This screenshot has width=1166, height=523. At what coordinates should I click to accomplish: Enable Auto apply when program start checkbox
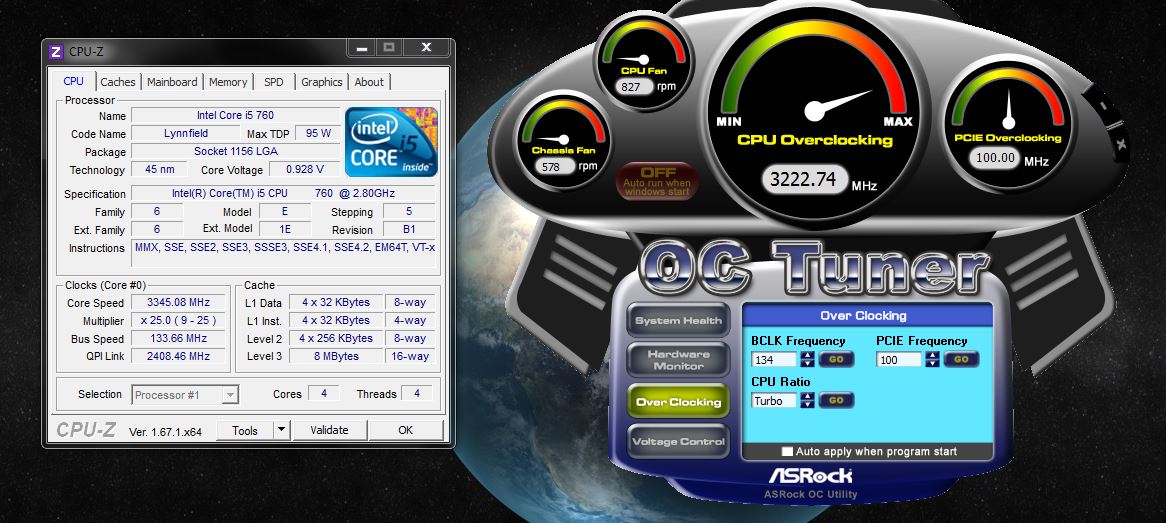point(787,452)
